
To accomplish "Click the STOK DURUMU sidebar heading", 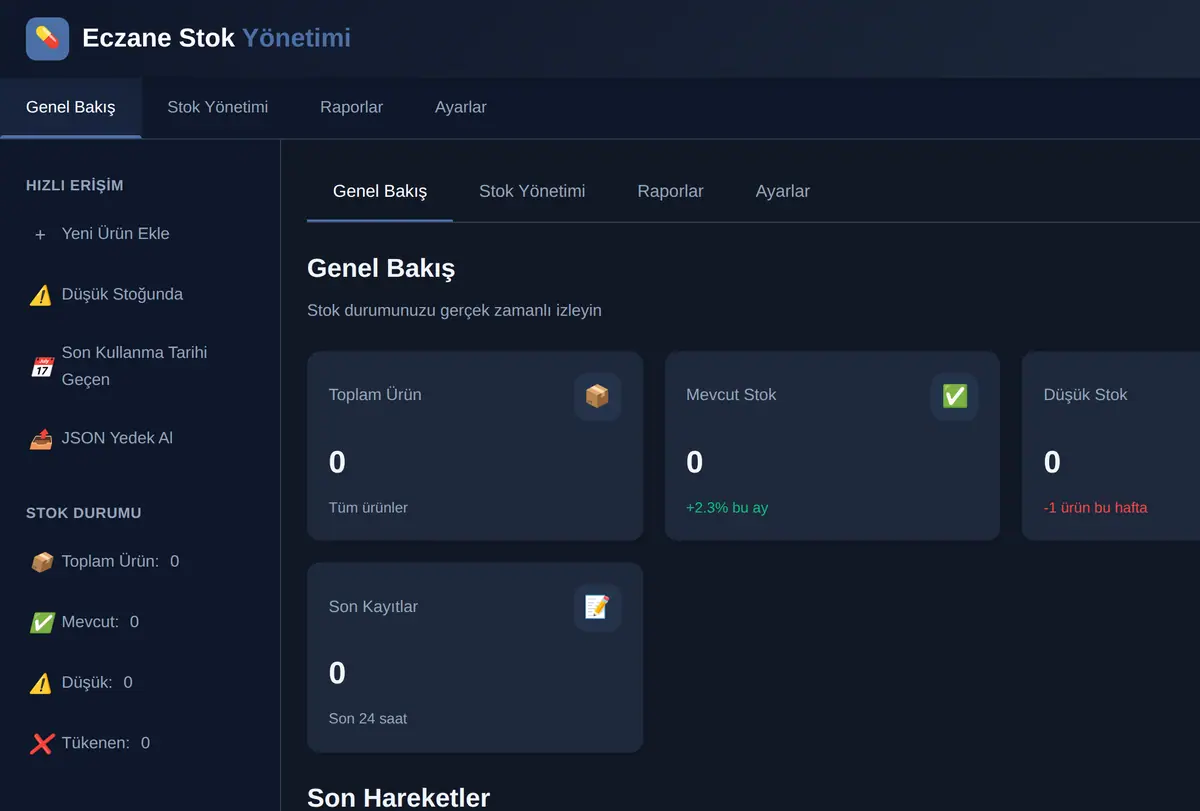I will [84, 513].
